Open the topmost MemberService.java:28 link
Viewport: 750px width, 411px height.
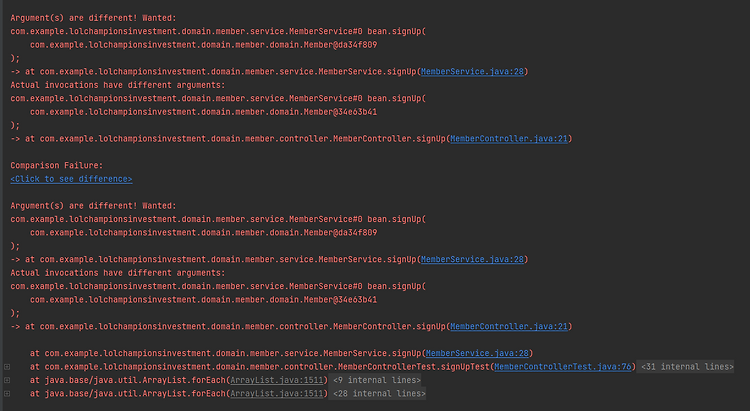click(473, 71)
